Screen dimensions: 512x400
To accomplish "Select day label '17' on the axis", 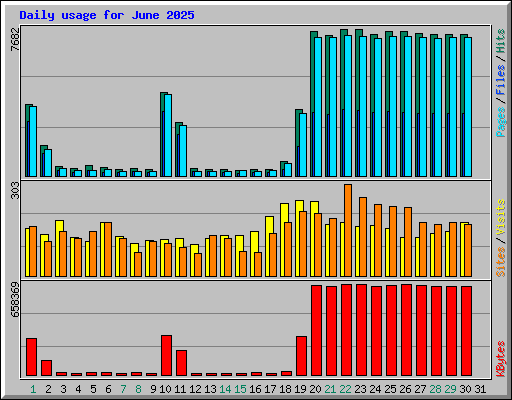I will coord(270,389).
